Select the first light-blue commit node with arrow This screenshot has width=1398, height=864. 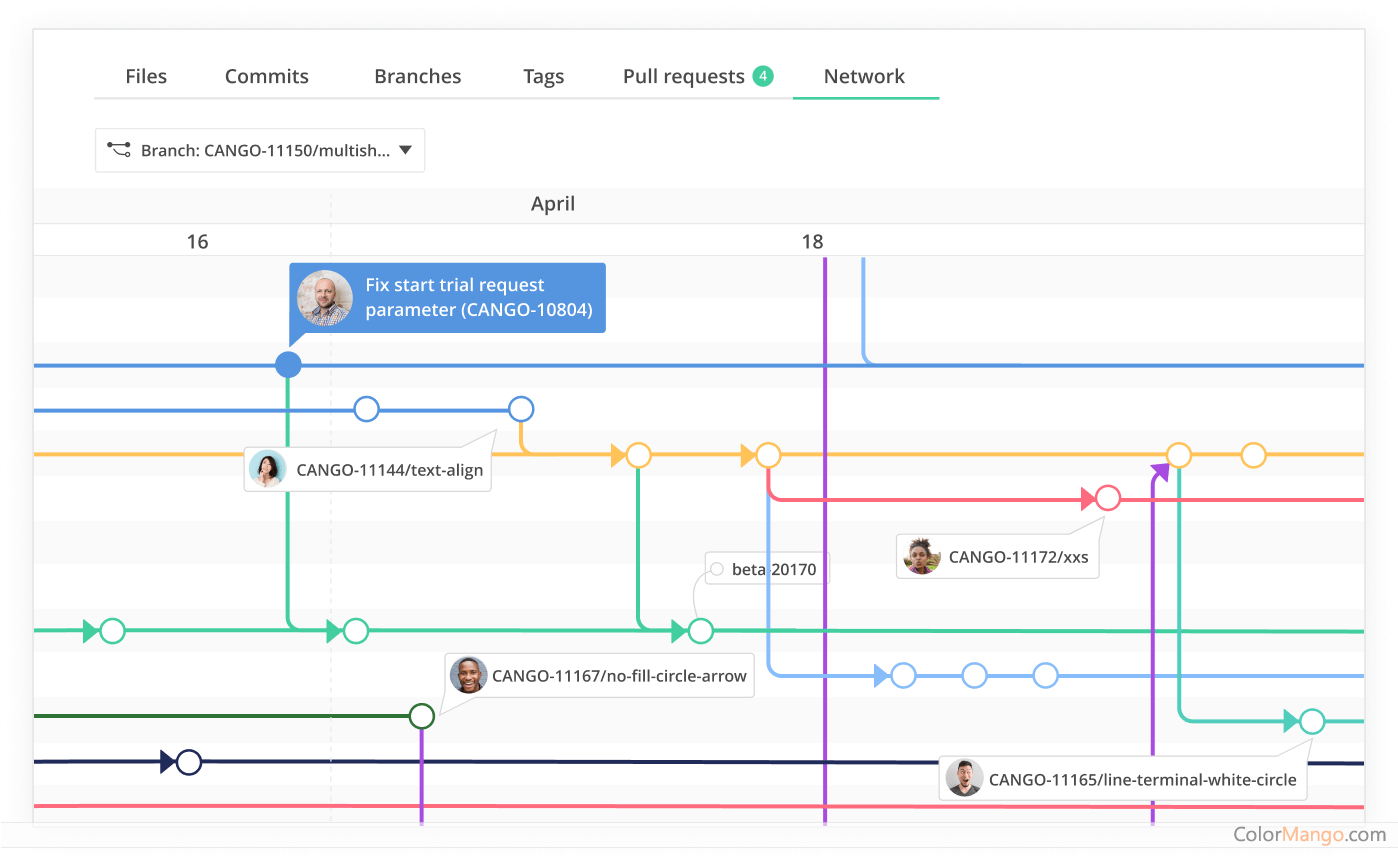tap(903, 676)
